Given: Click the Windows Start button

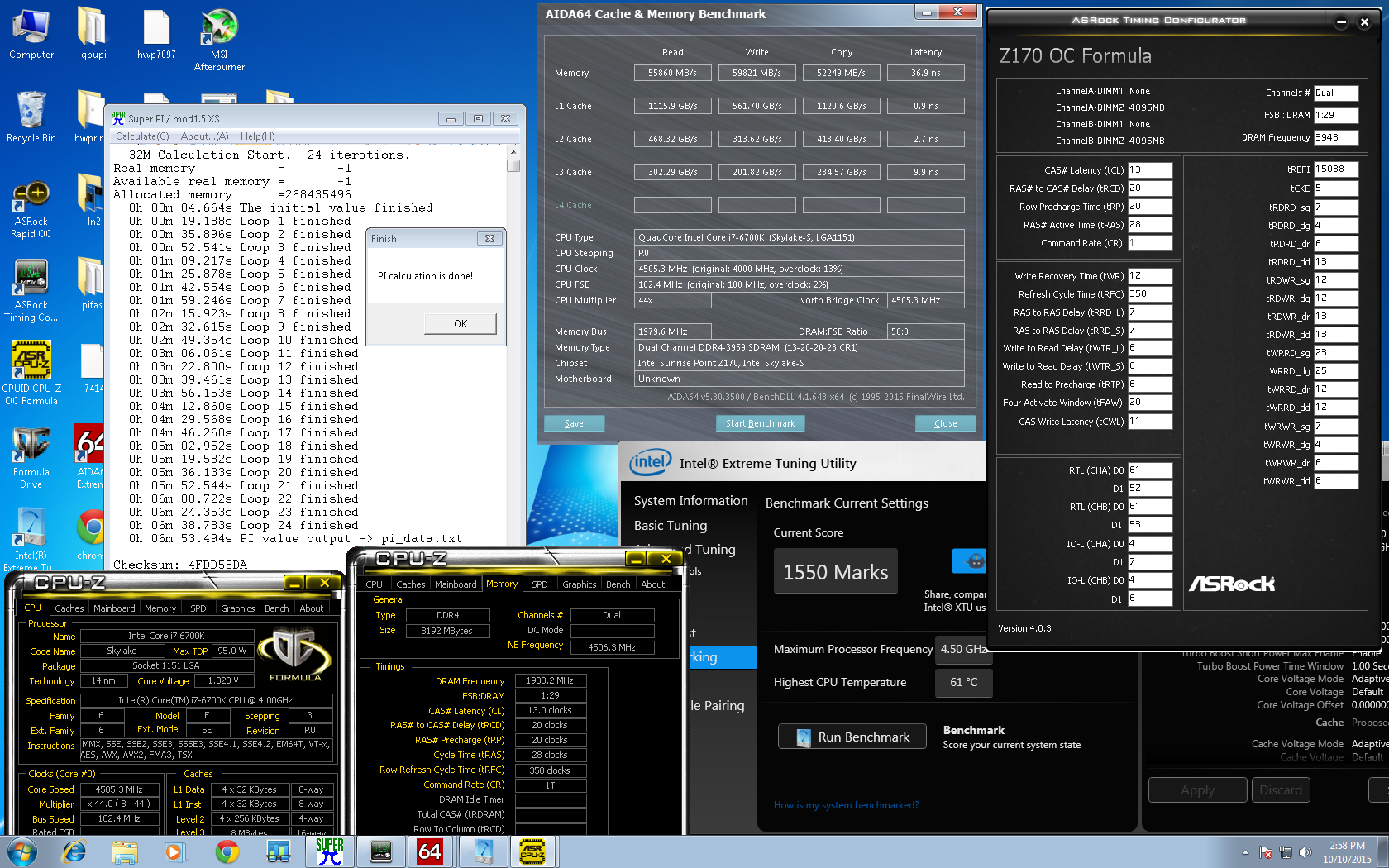Looking at the screenshot, I should (21, 851).
